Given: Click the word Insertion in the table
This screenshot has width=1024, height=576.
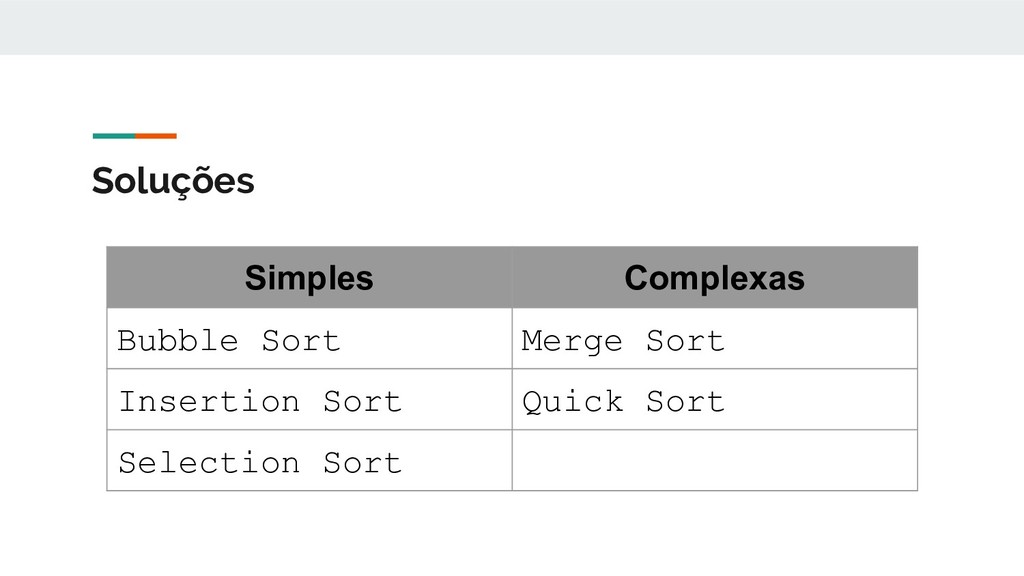Looking at the screenshot, I should click(209, 401).
